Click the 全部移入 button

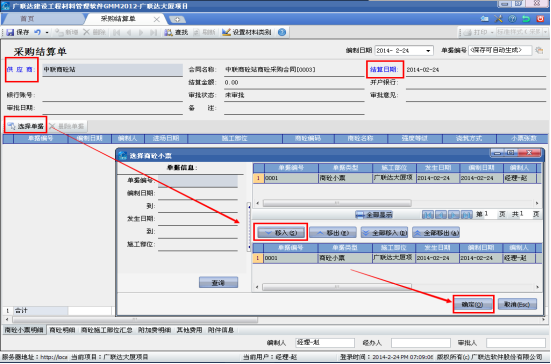(x=384, y=233)
